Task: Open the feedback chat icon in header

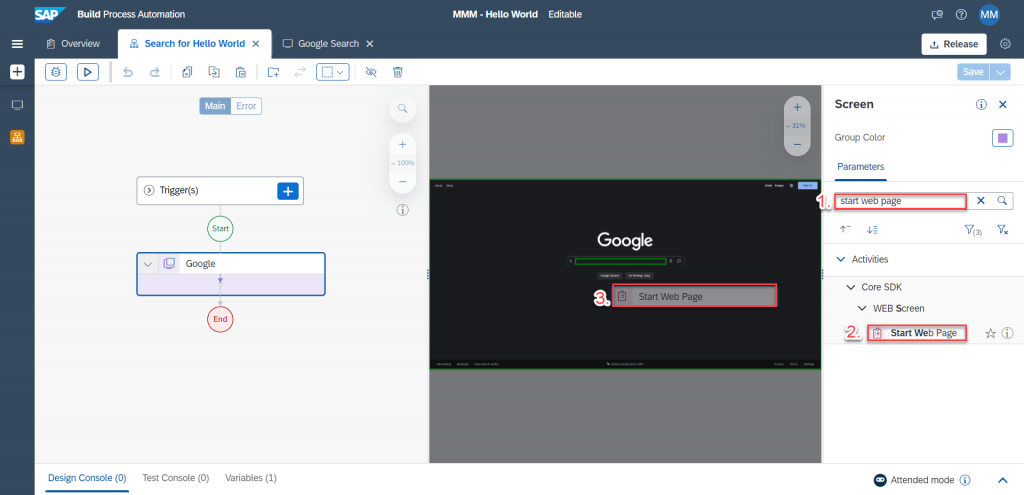Action: coord(937,14)
